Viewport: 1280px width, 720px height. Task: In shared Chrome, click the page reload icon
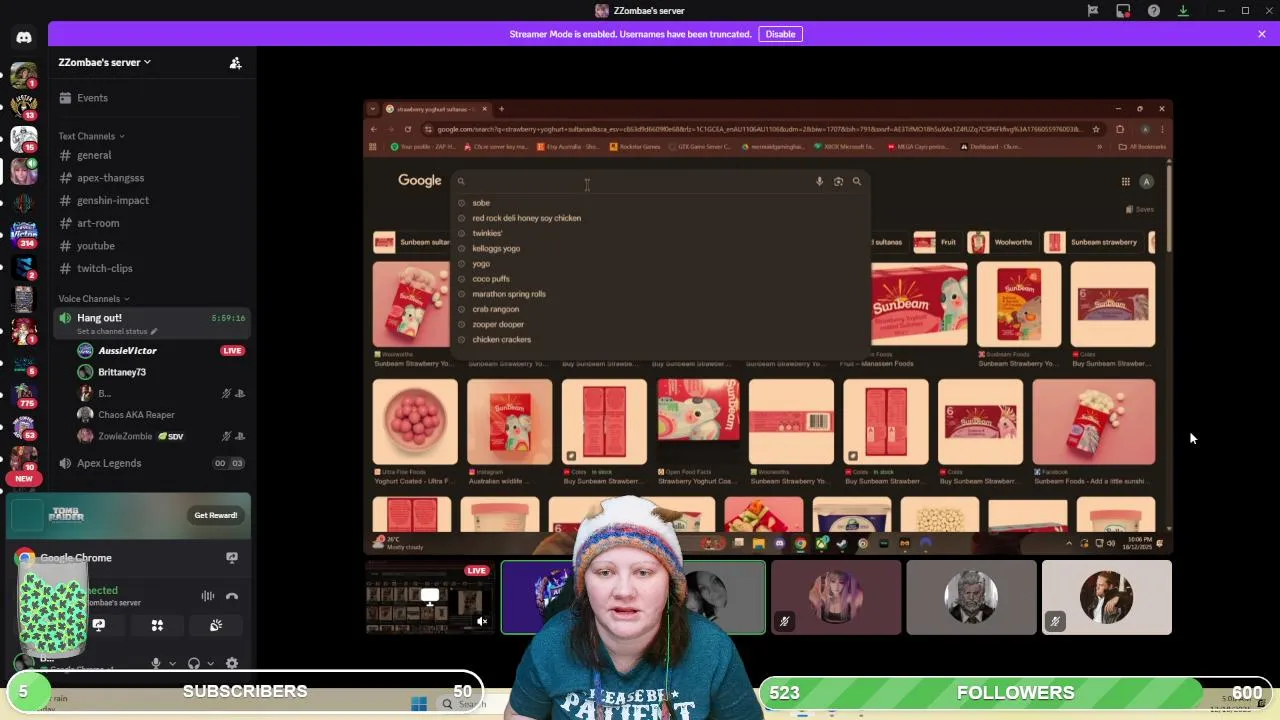point(407,129)
